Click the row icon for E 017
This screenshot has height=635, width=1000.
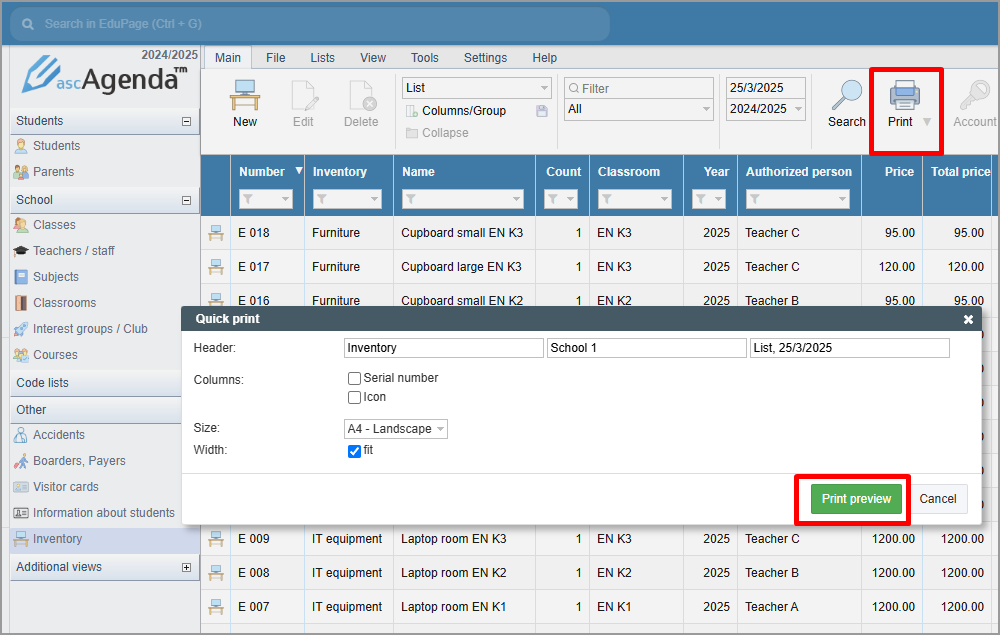[216, 266]
